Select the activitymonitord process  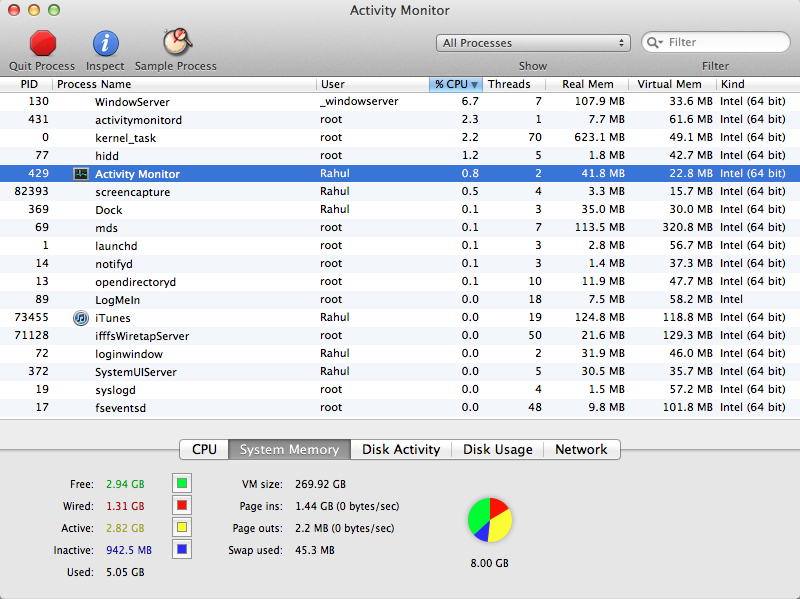click(x=400, y=119)
